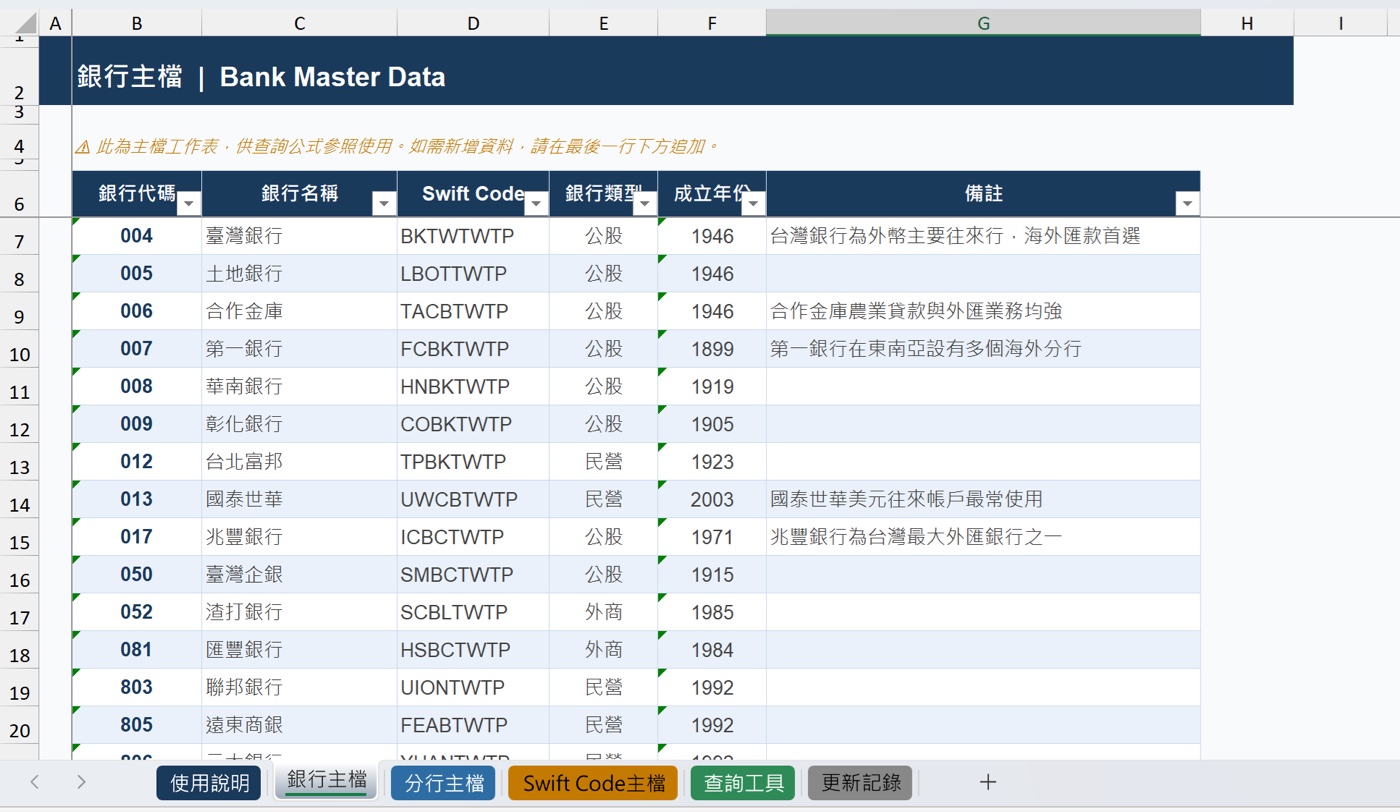Open the 銀行代碼 column filter dropdown
This screenshot has height=812, width=1400.
click(x=188, y=204)
